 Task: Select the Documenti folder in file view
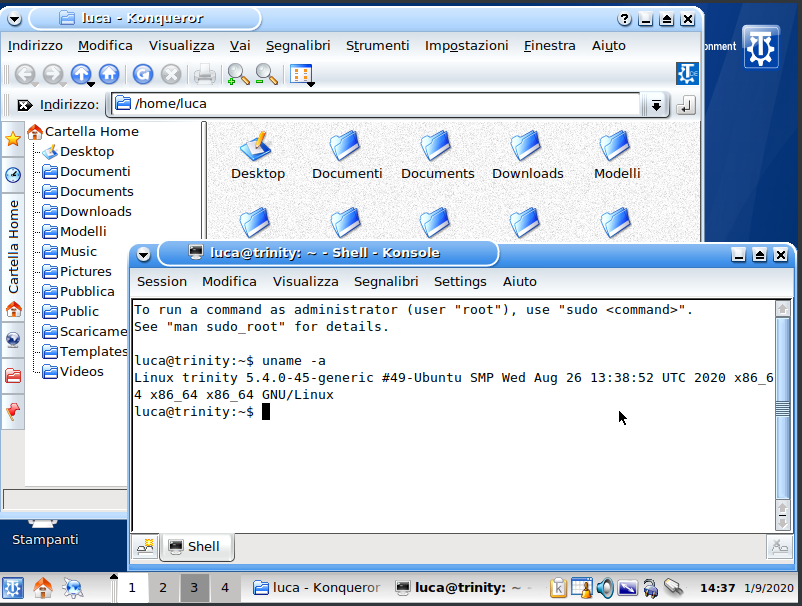pyautogui.click(x=347, y=155)
